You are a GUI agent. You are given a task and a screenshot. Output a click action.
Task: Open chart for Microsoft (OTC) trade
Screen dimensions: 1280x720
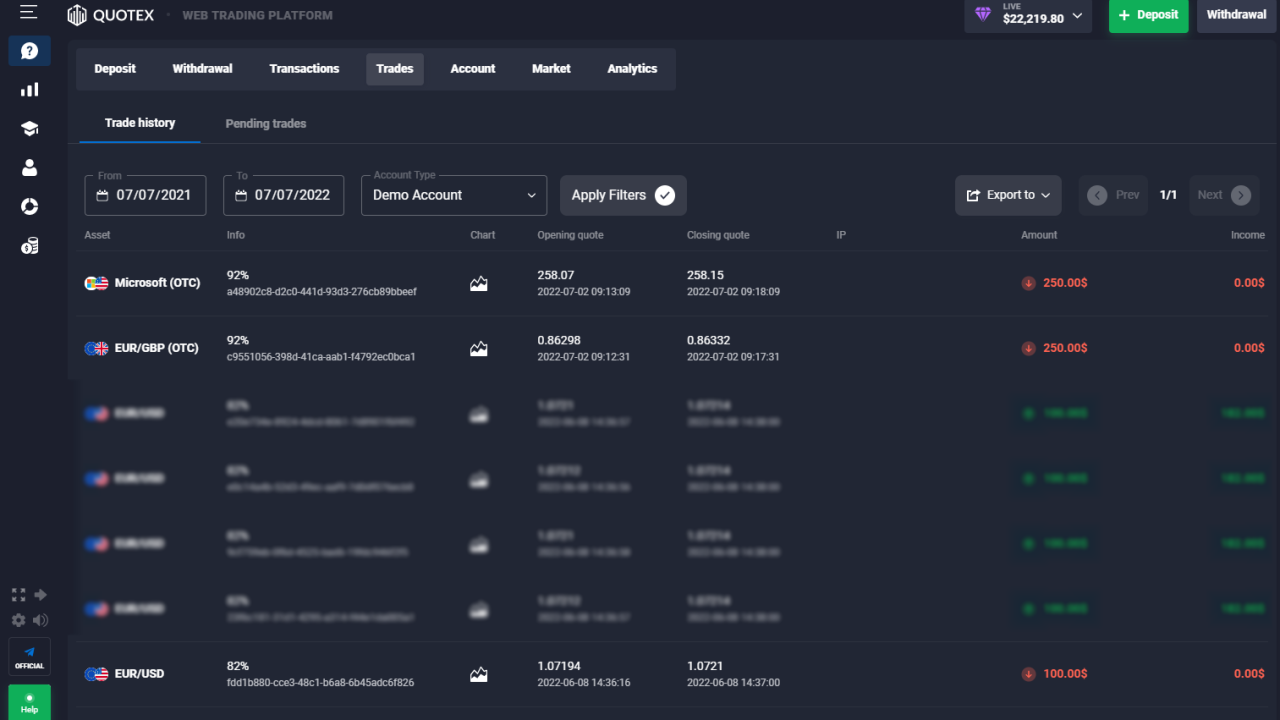click(479, 283)
